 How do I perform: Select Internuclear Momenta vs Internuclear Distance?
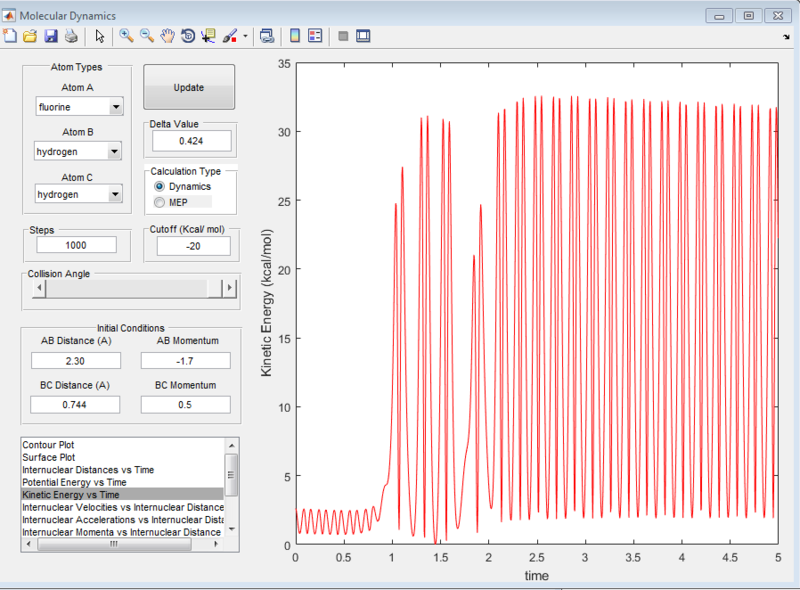coord(122,532)
